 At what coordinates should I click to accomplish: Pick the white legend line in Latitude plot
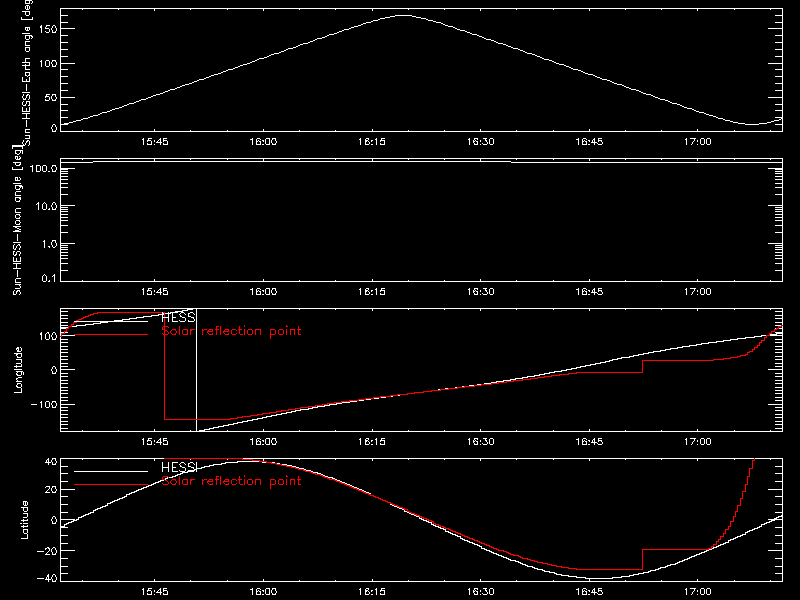pyautogui.click(x=111, y=471)
